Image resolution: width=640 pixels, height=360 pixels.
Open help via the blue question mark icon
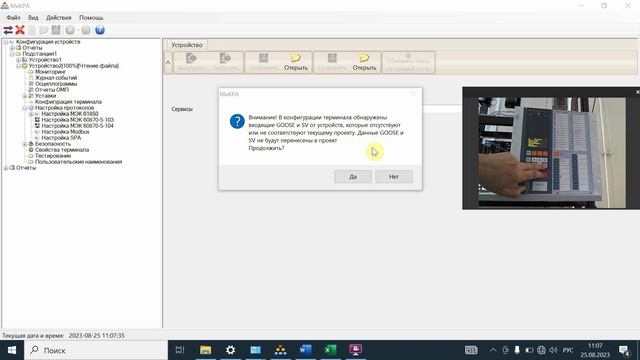100,30
